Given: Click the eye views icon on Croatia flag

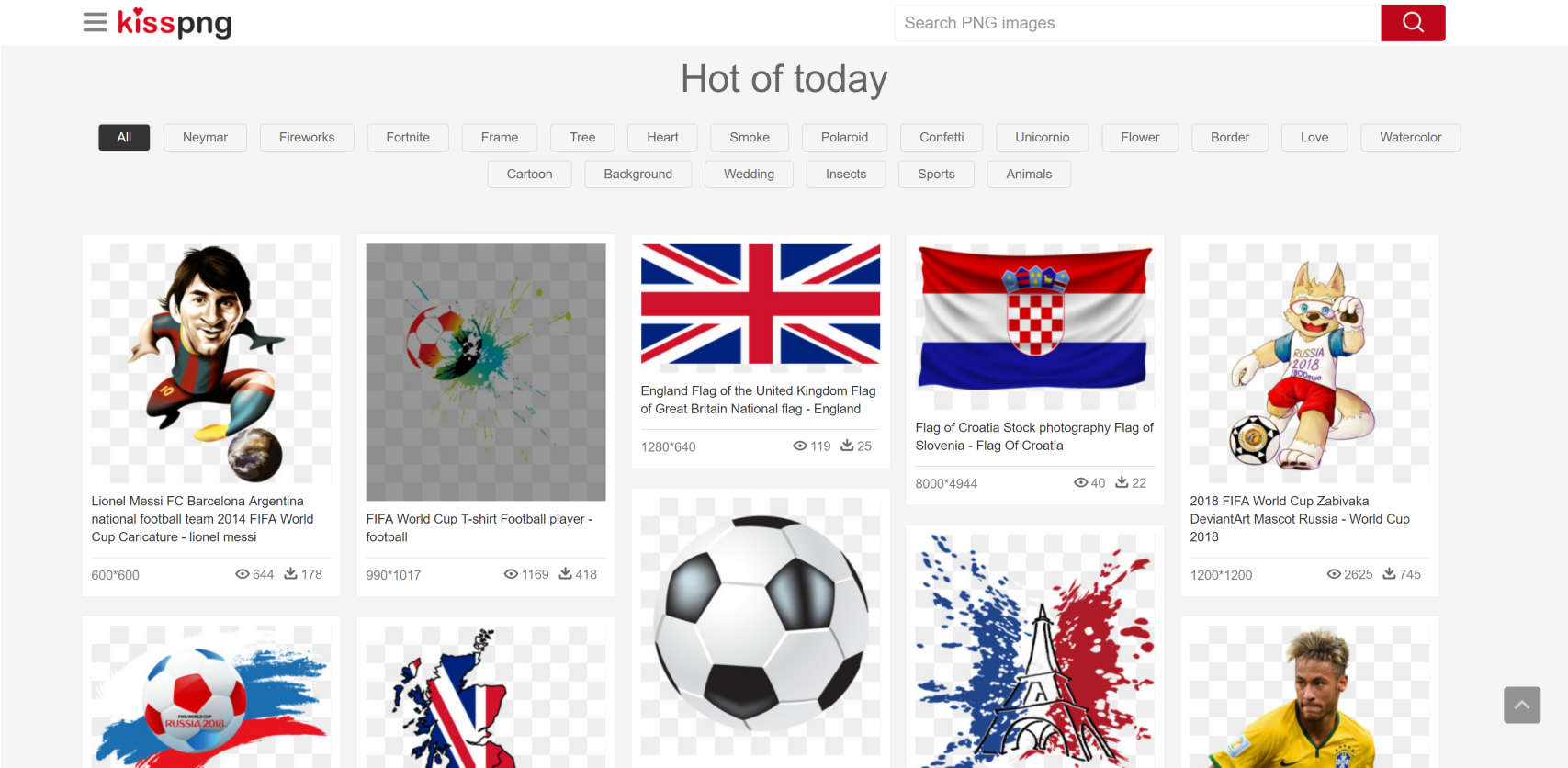Looking at the screenshot, I should pyautogui.click(x=1081, y=482).
